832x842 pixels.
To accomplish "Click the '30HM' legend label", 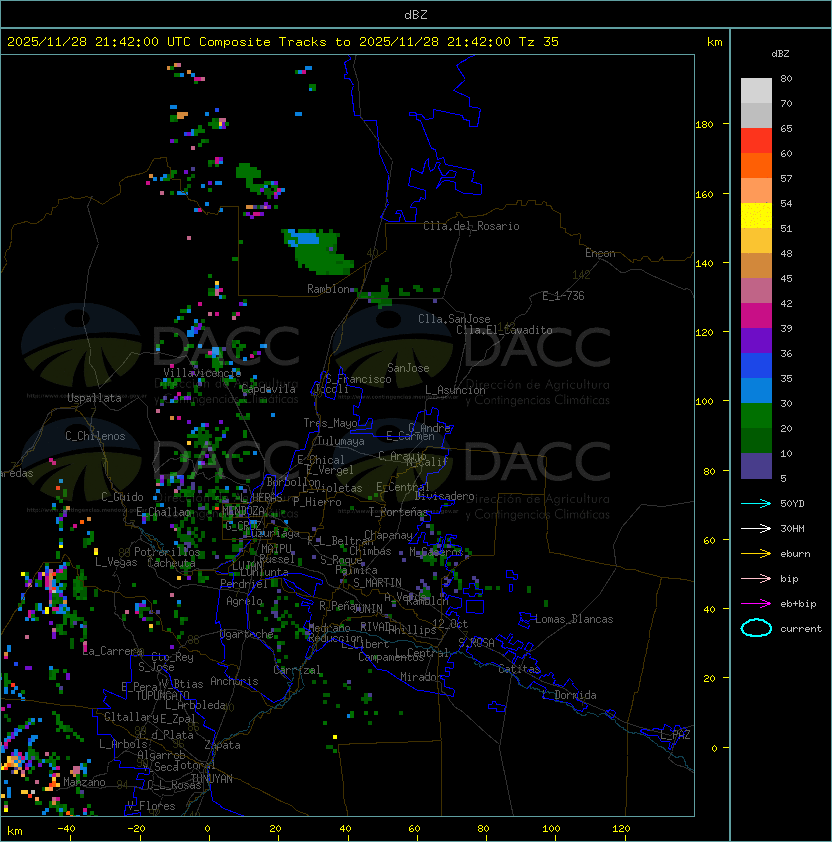I will 792,528.
